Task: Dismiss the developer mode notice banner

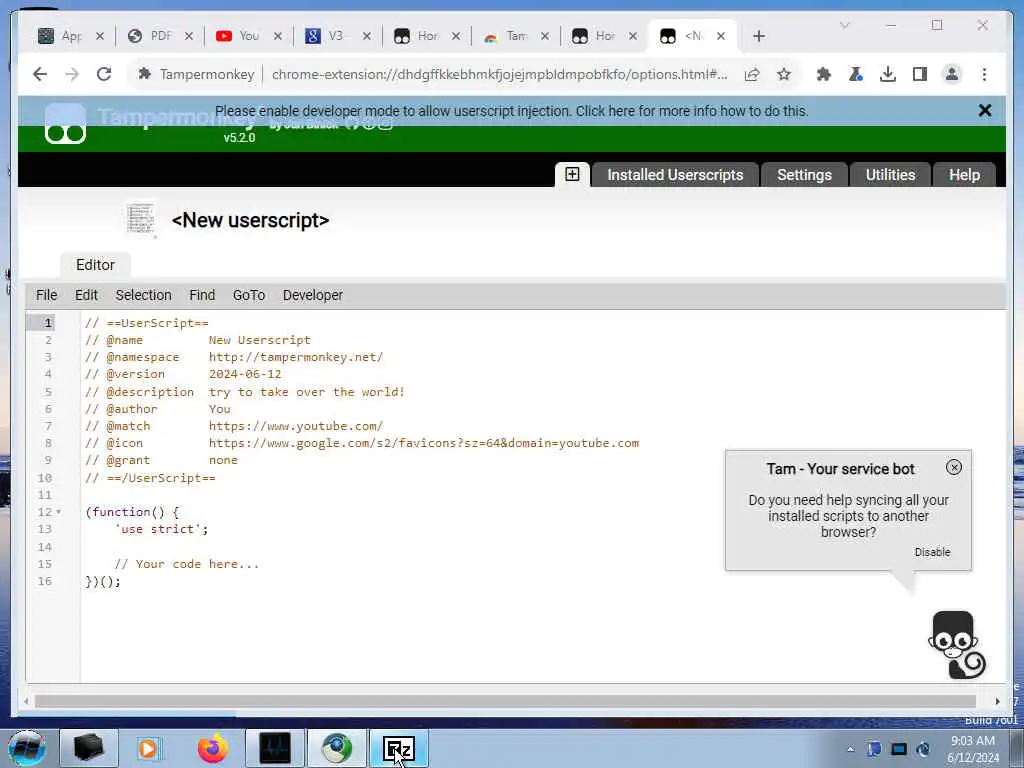Action: click(x=985, y=110)
